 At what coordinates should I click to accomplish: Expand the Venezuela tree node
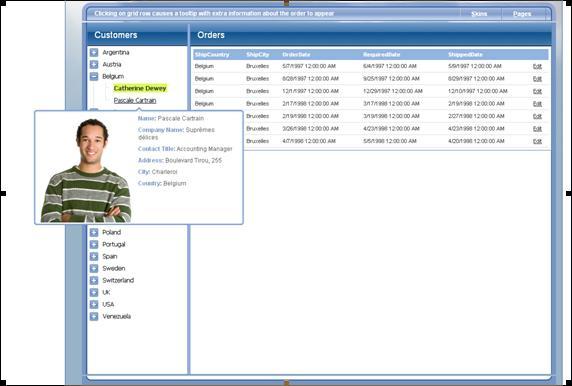(x=94, y=317)
